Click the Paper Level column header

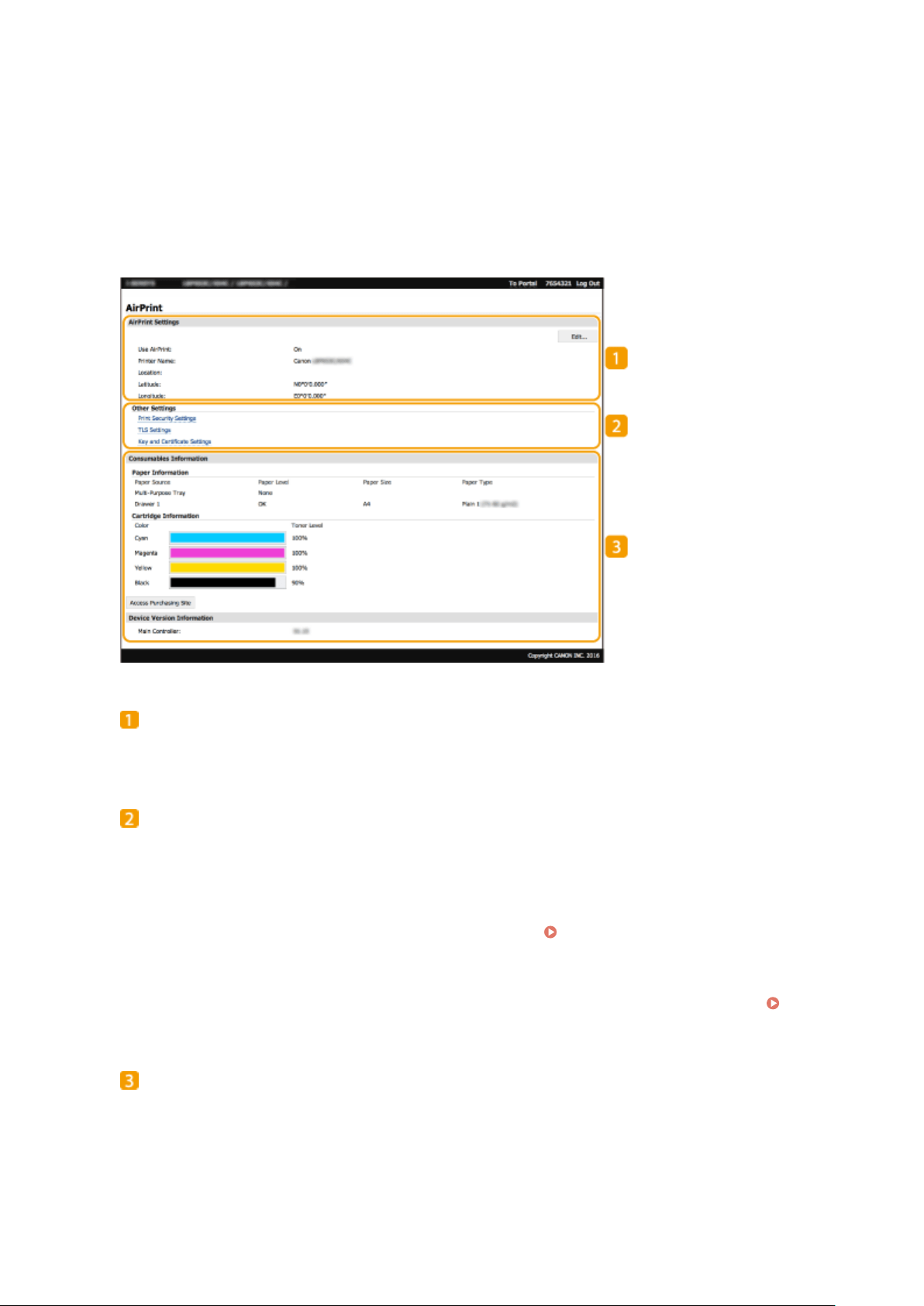click(274, 482)
